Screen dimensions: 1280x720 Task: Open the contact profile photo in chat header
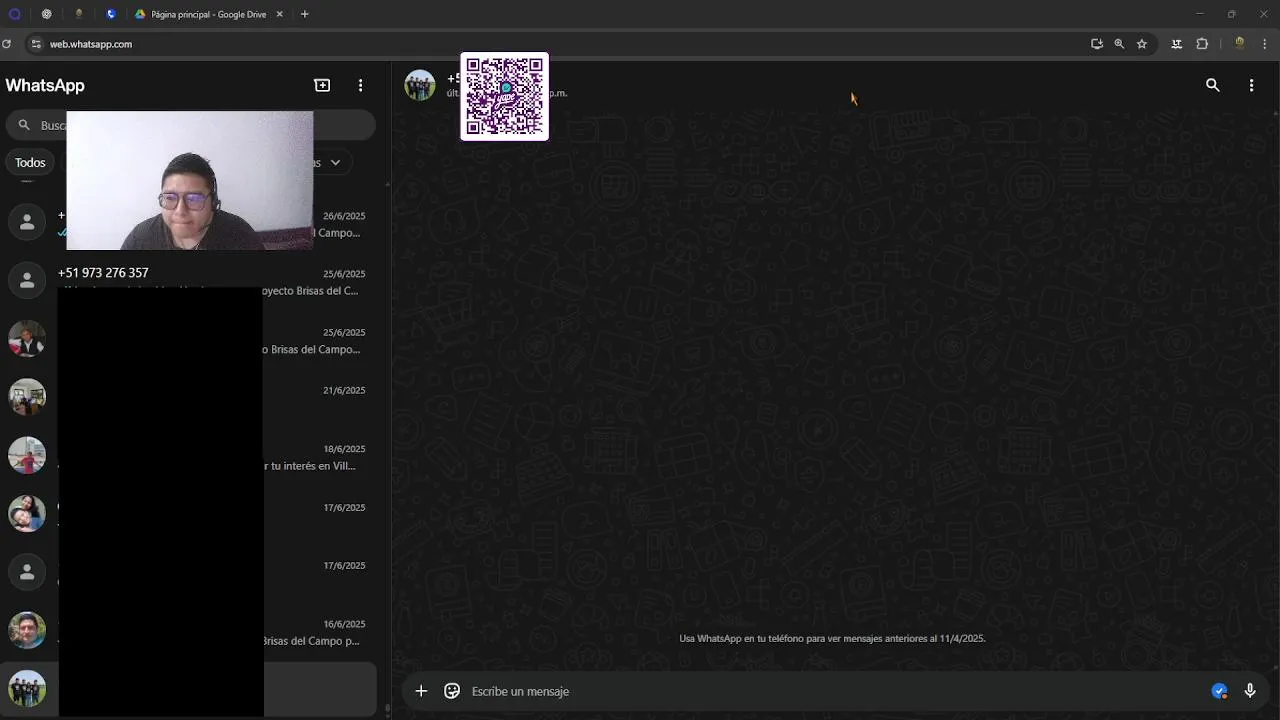420,85
